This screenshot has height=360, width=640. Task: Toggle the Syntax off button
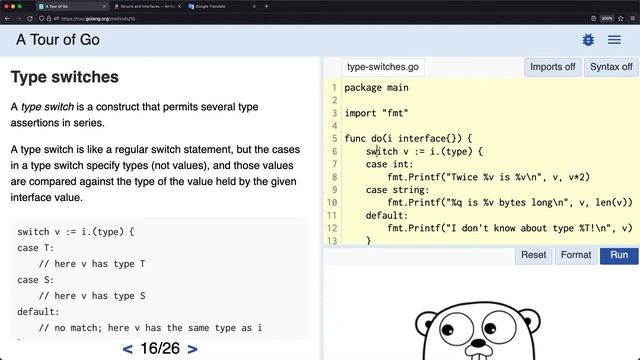(611, 67)
